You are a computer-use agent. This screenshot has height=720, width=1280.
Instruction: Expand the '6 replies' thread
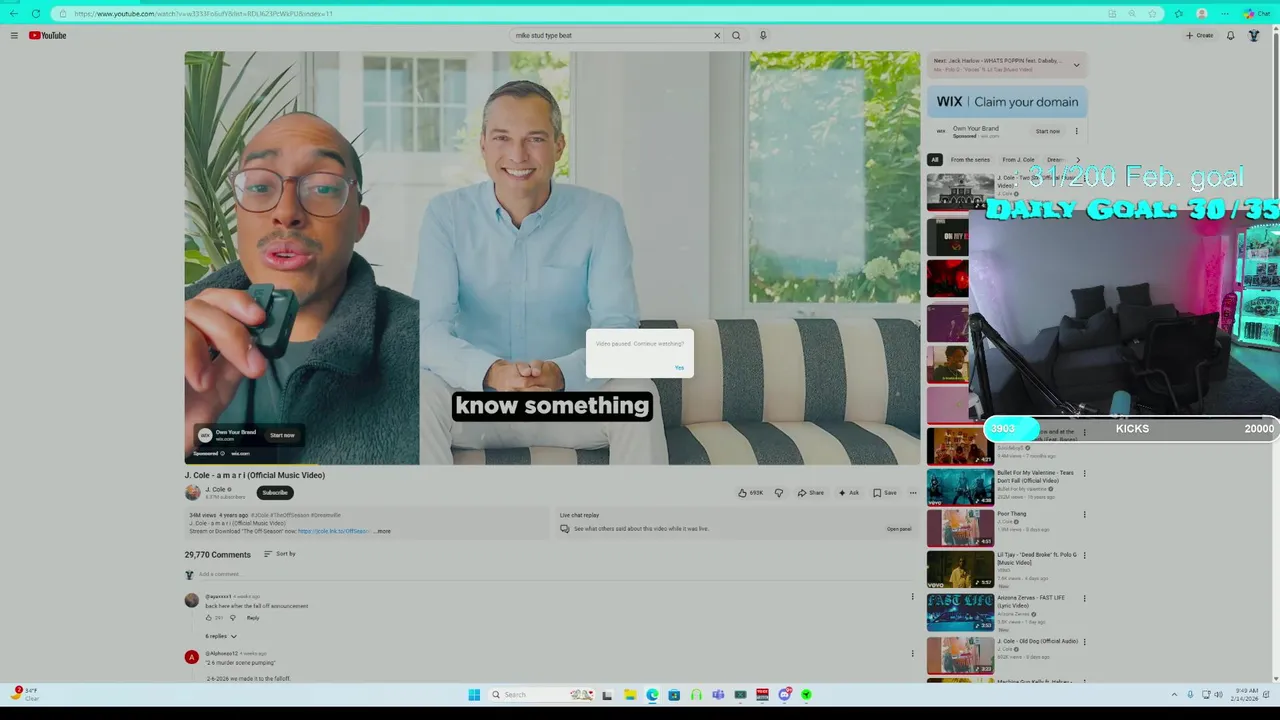(221, 636)
